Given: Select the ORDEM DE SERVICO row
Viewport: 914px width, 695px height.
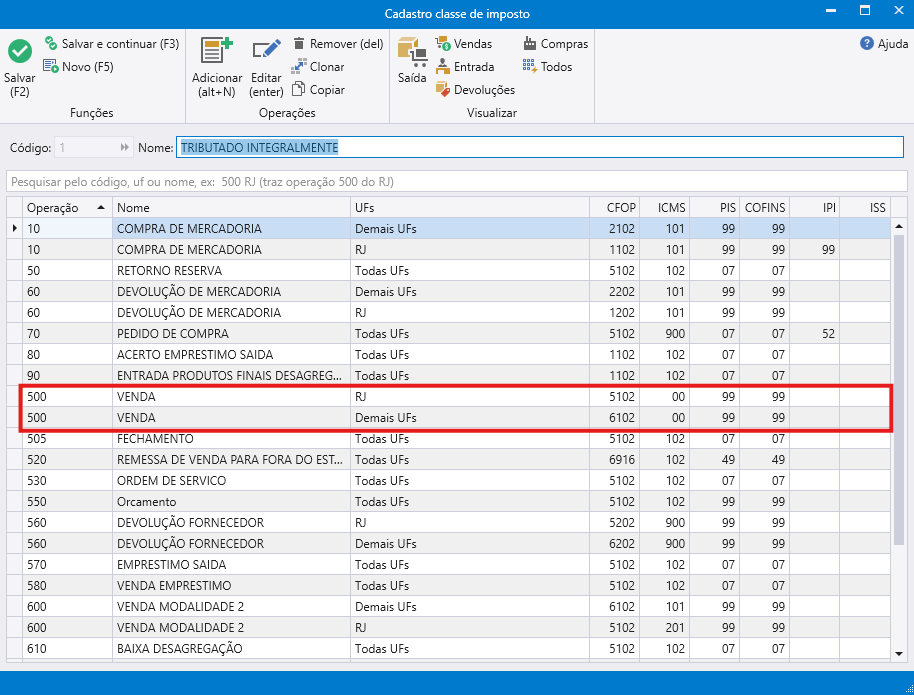Looking at the screenshot, I should click(x=449, y=480).
